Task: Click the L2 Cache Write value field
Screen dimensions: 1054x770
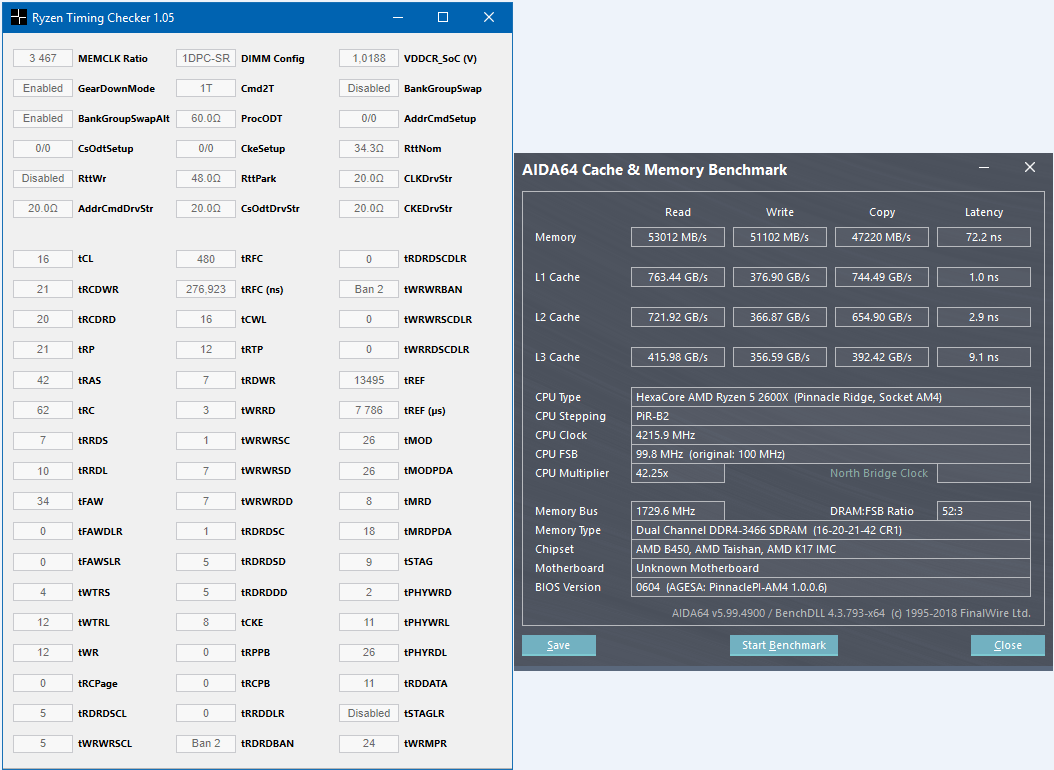Action: click(780, 317)
